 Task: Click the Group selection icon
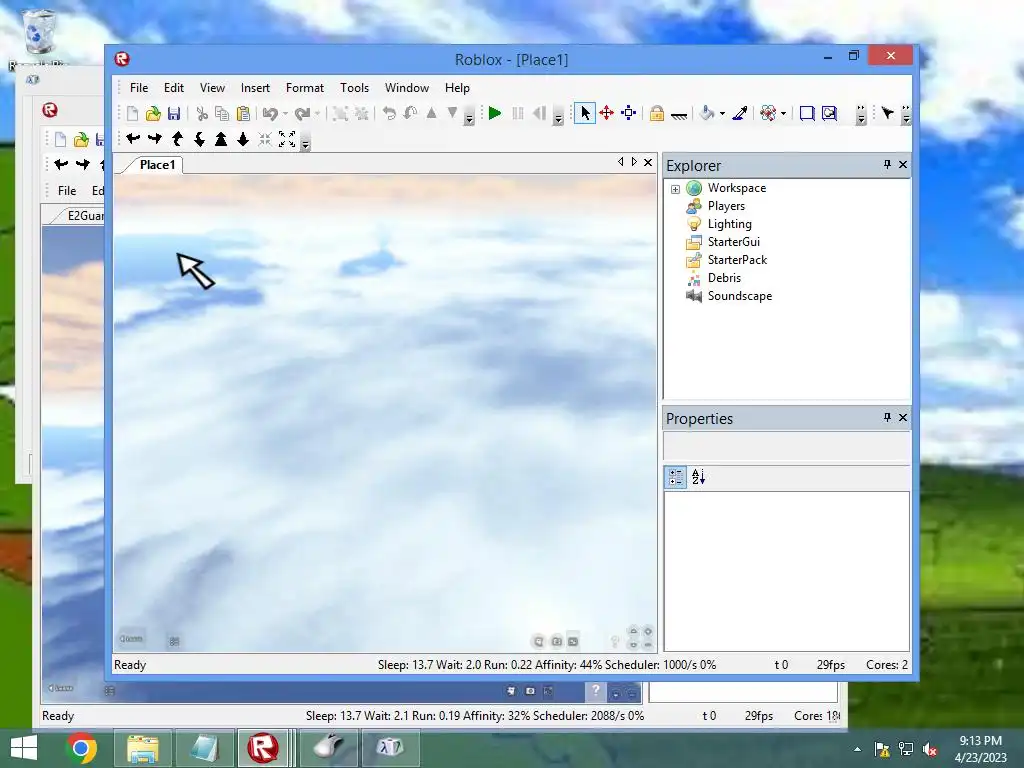340,114
